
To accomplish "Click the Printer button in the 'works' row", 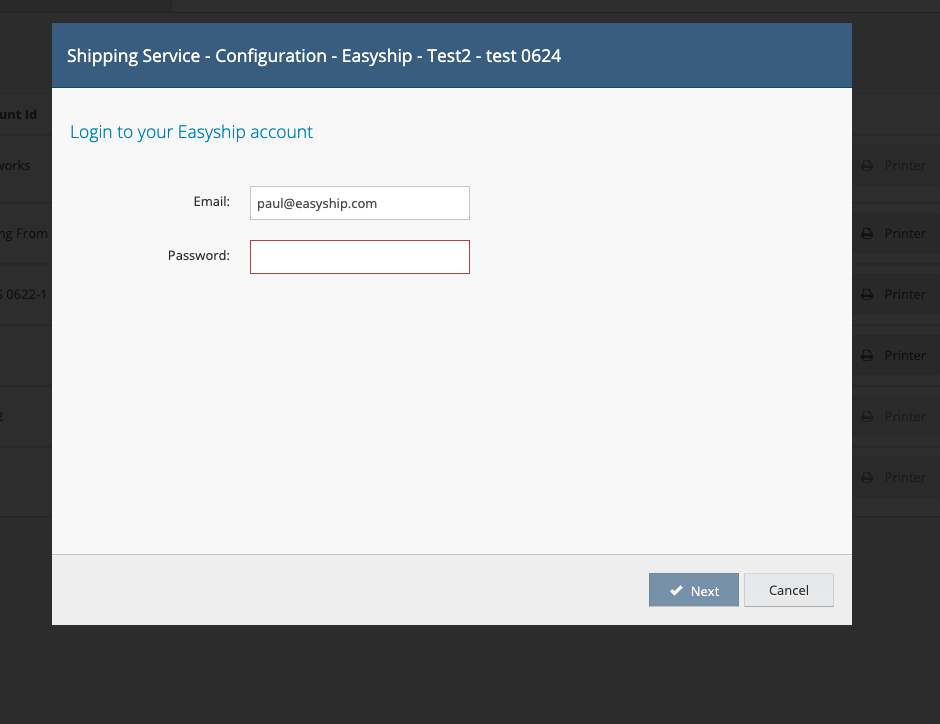I will pos(896,165).
